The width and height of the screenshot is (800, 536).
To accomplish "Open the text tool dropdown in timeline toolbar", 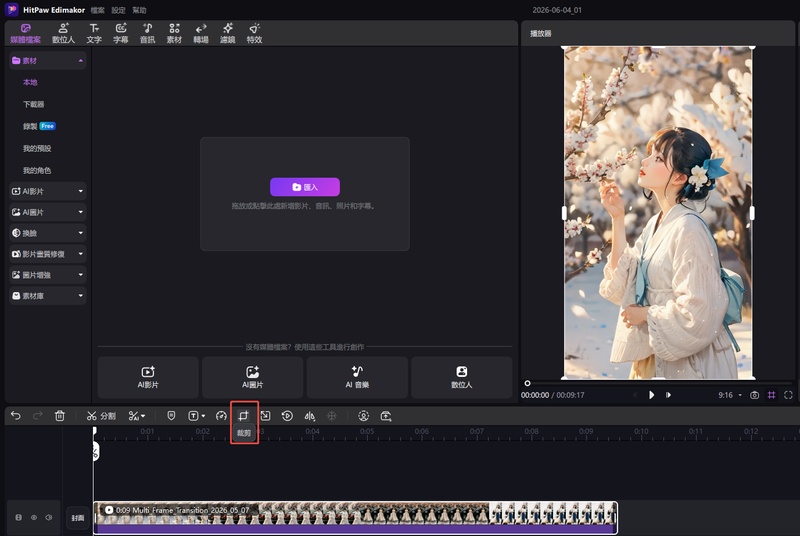I will (196, 416).
